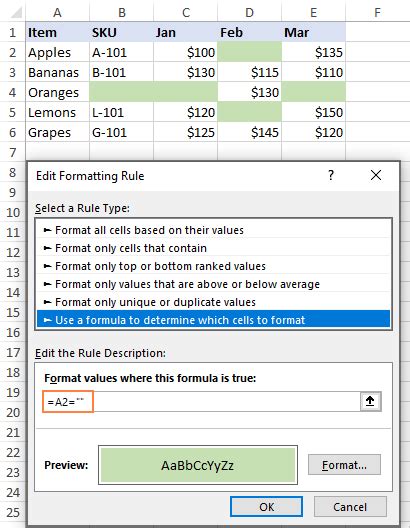Click the collapse dialog arrow beside formula field
410x528 pixels.
[x=370, y=401]
